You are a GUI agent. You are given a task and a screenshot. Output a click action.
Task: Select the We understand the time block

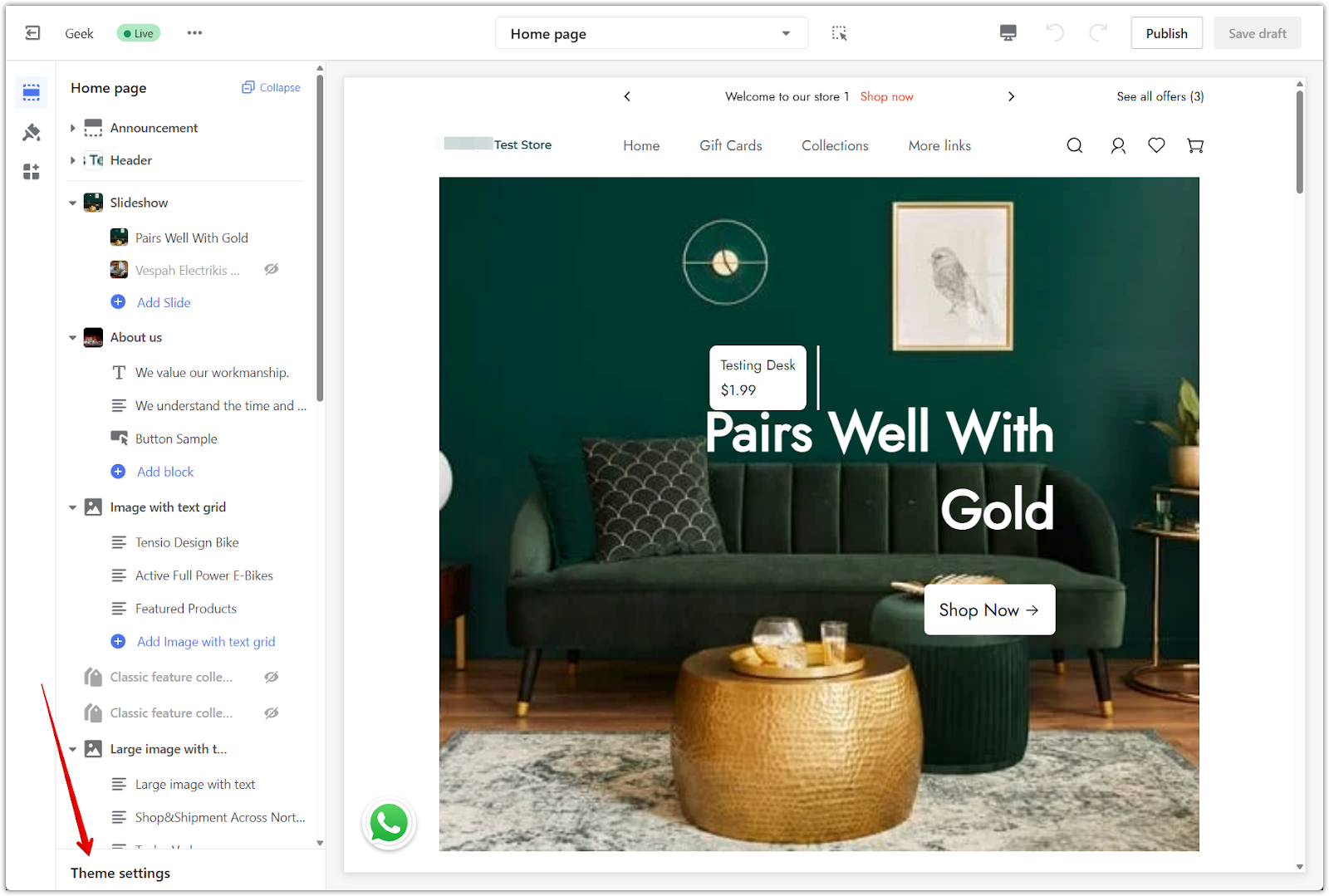coord(208,405)
